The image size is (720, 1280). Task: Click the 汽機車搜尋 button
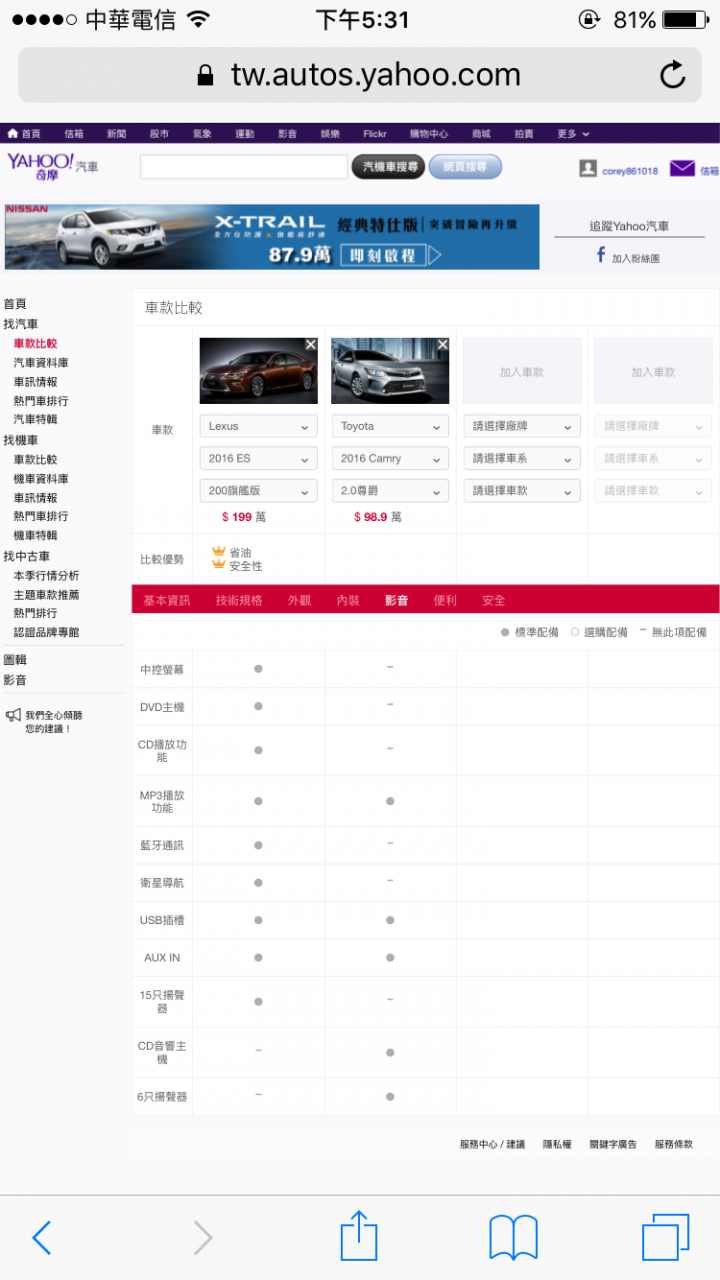point(388,167)
